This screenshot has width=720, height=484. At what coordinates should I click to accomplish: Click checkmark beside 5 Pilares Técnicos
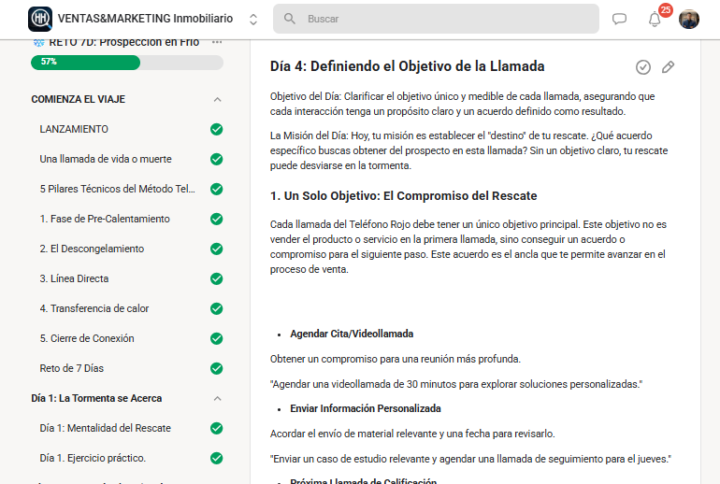tap(217, 189)
